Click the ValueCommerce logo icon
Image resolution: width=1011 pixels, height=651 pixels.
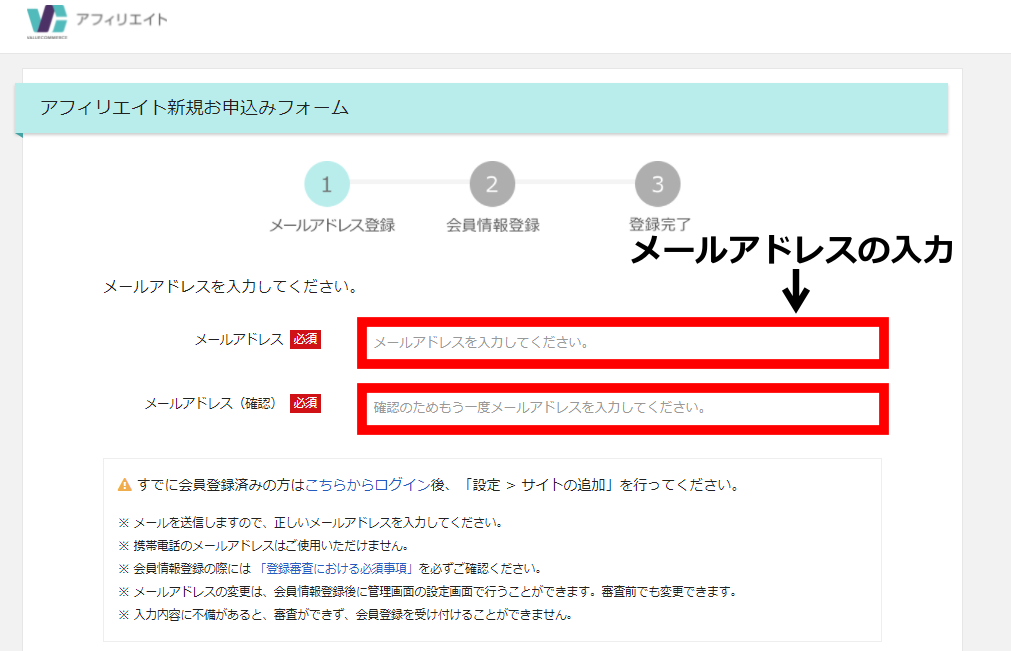click(47, 20)
